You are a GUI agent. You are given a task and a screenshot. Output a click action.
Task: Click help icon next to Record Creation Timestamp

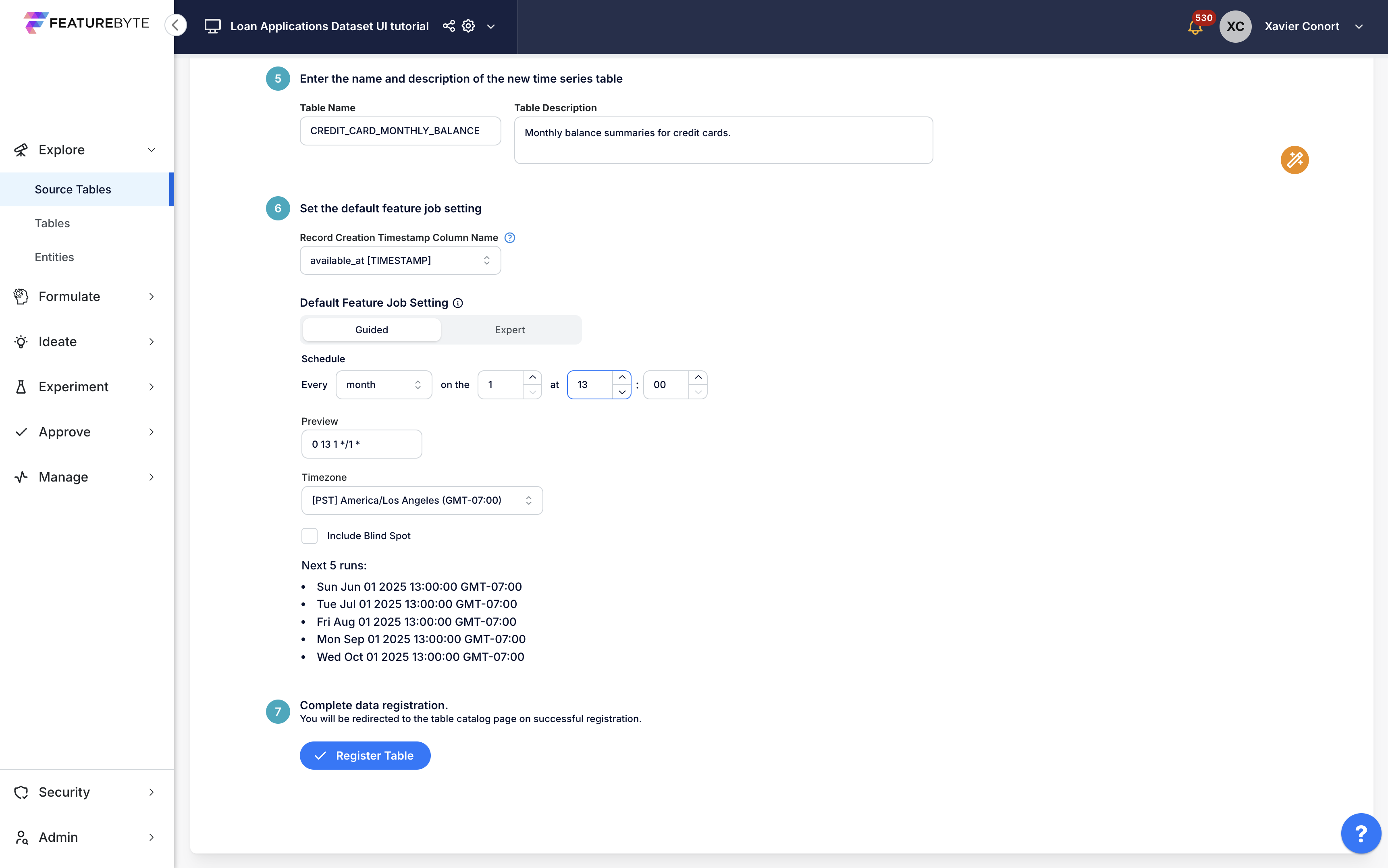pos(510,238)
